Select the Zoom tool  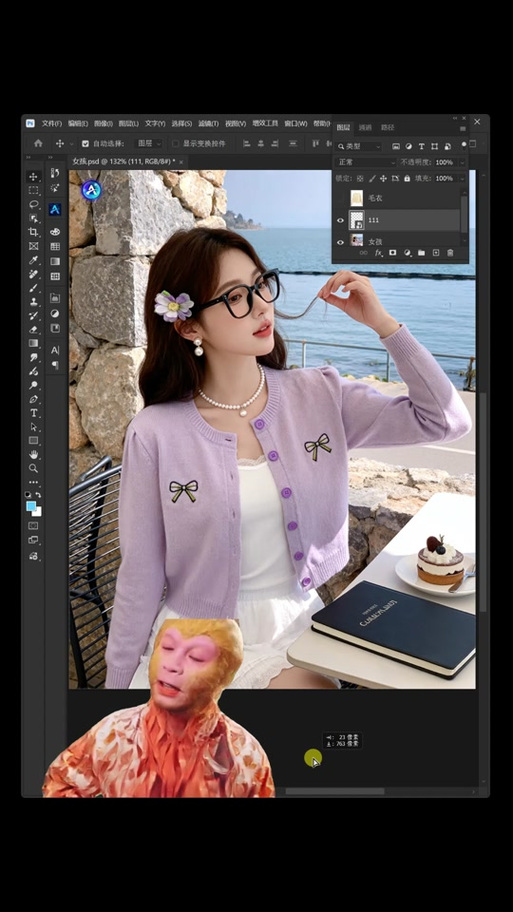[x=34, y=468]
